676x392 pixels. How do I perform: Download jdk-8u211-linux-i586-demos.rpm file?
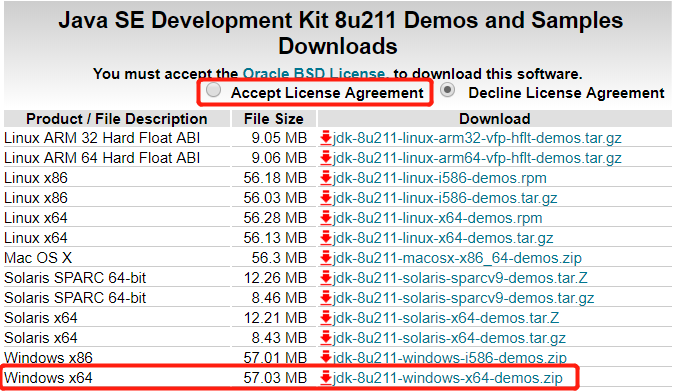[439, 178]
